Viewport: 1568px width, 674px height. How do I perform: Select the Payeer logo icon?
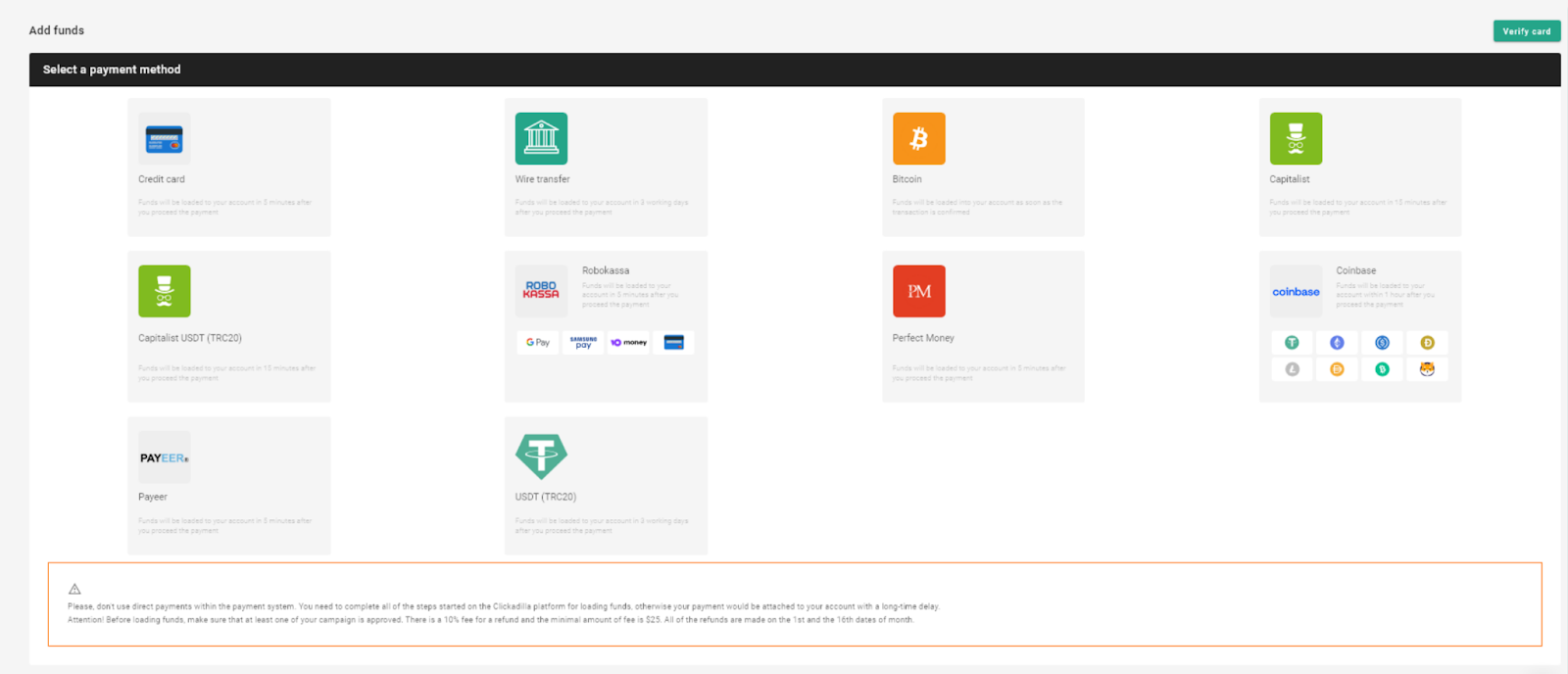point(164,457)
